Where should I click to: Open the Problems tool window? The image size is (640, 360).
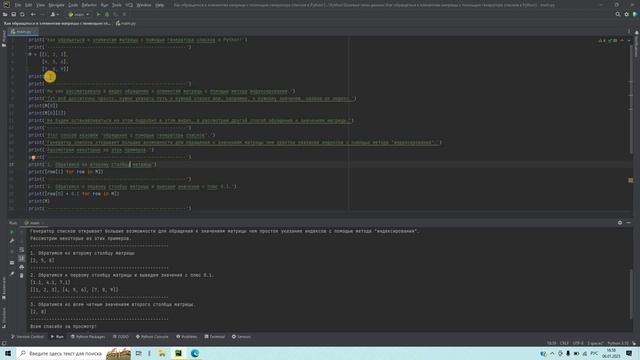(x=187, y=337)
